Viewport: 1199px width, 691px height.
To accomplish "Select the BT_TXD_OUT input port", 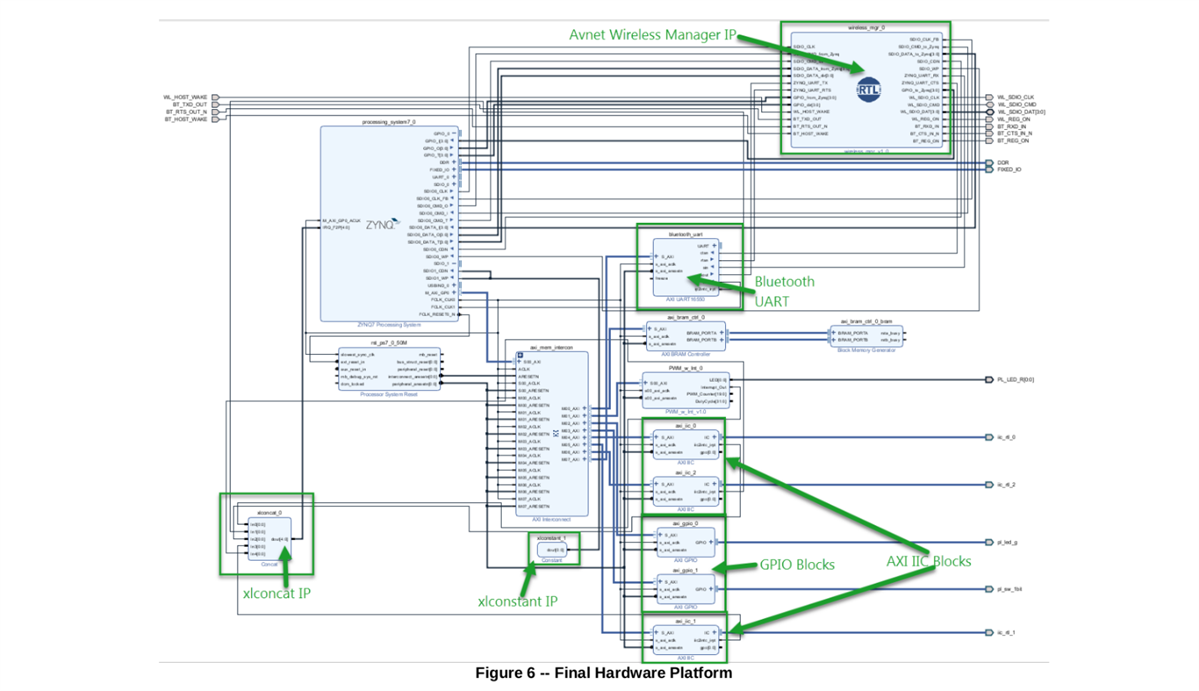I will pos(216,105).
